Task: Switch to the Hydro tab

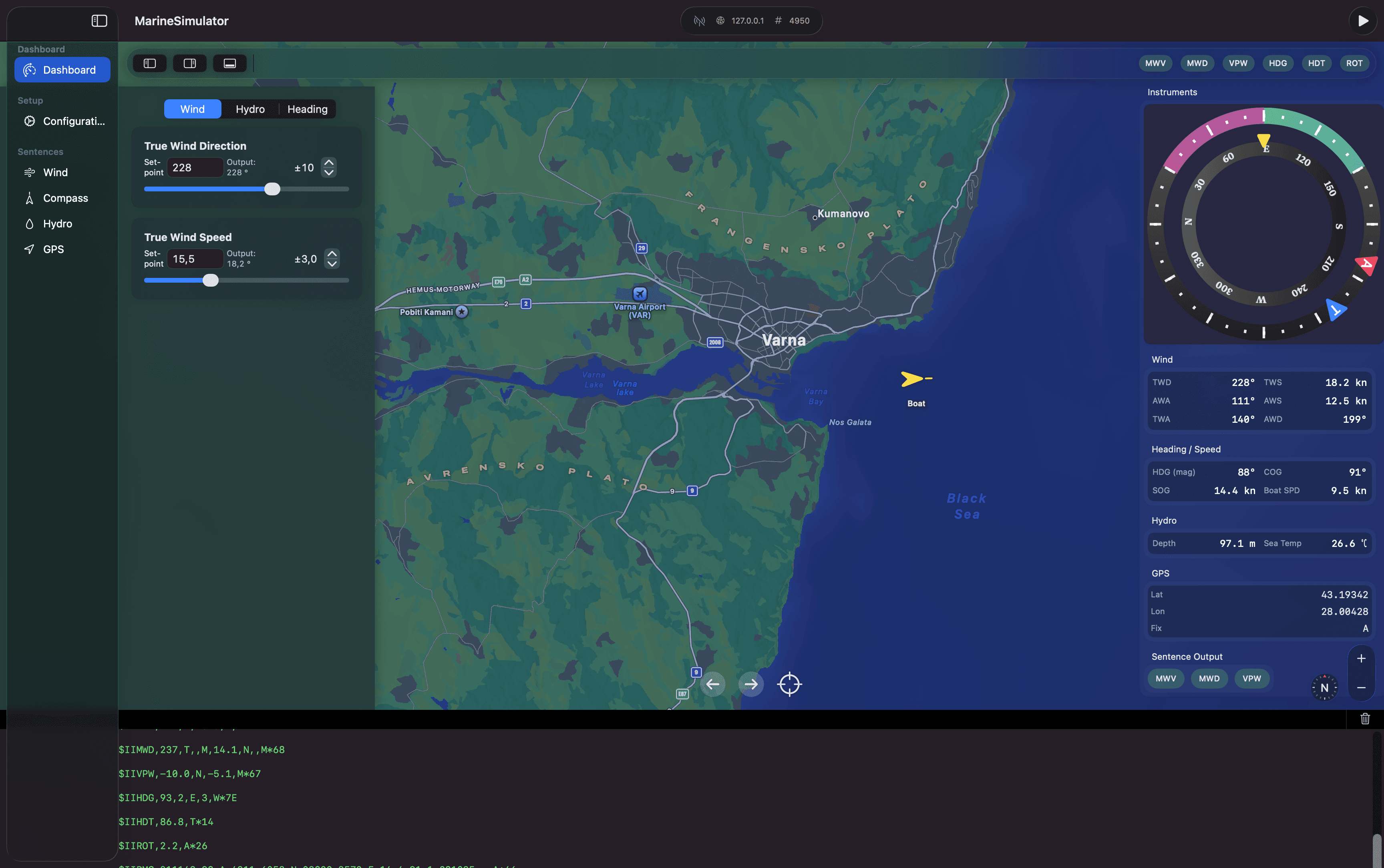Action: pos(251,108)
